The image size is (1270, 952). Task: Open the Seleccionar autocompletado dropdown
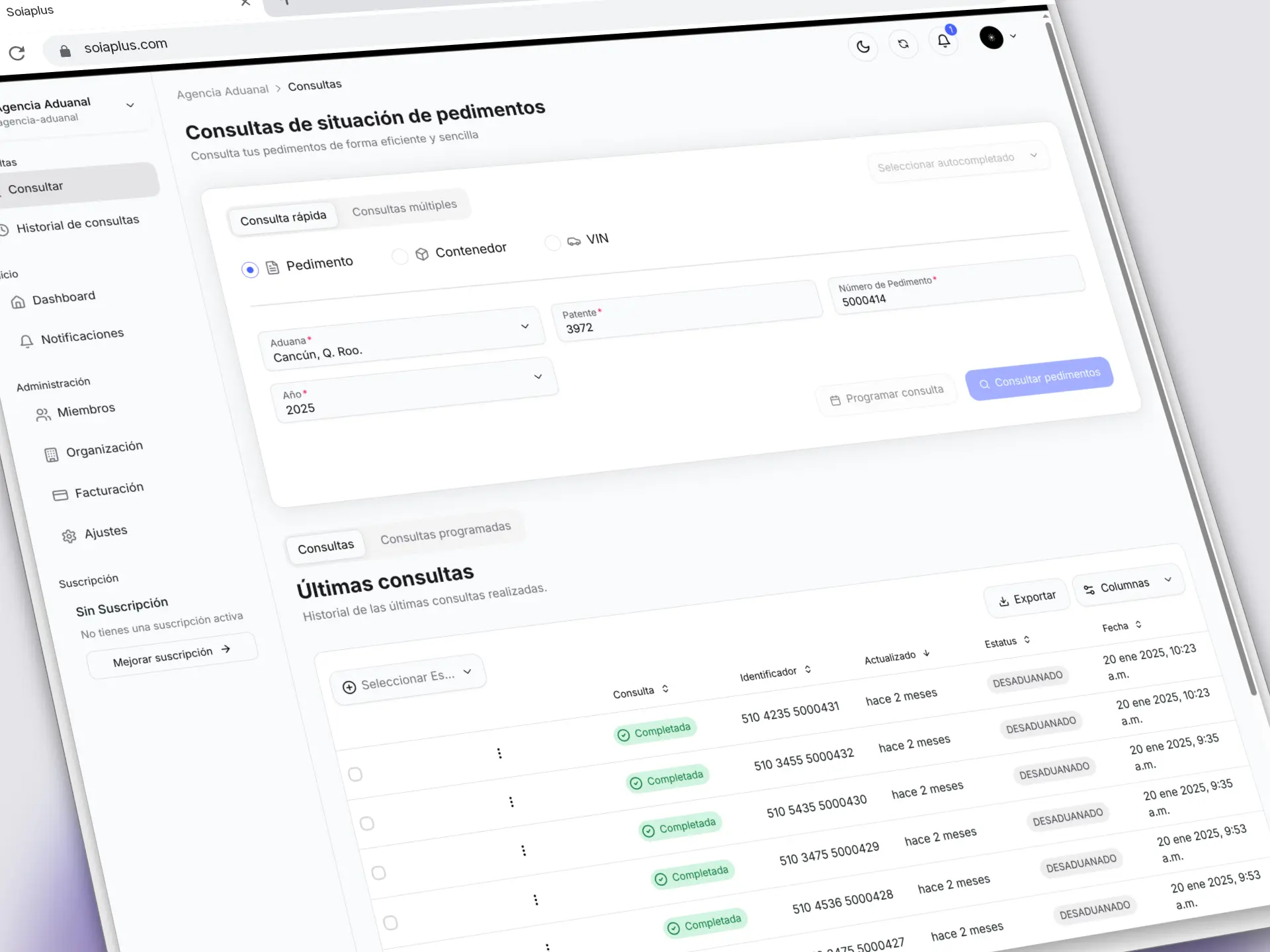coord(958,161)
